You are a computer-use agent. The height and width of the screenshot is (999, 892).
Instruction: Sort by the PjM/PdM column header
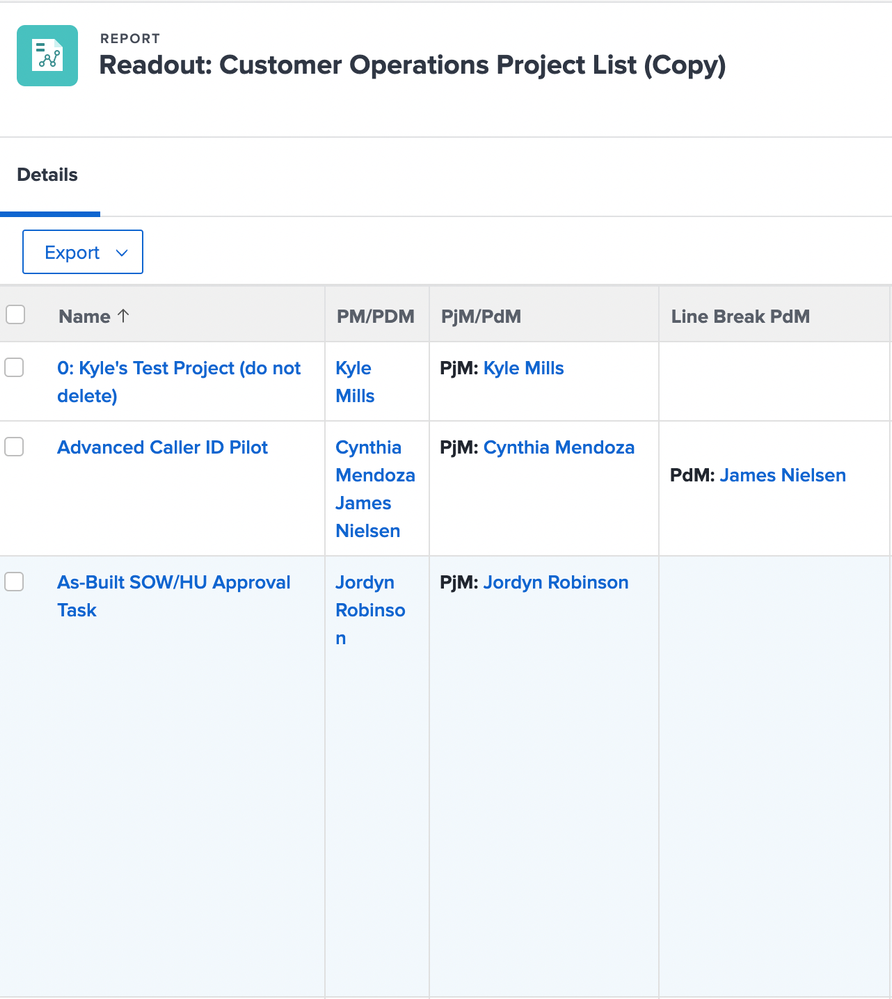pos(481,316)
